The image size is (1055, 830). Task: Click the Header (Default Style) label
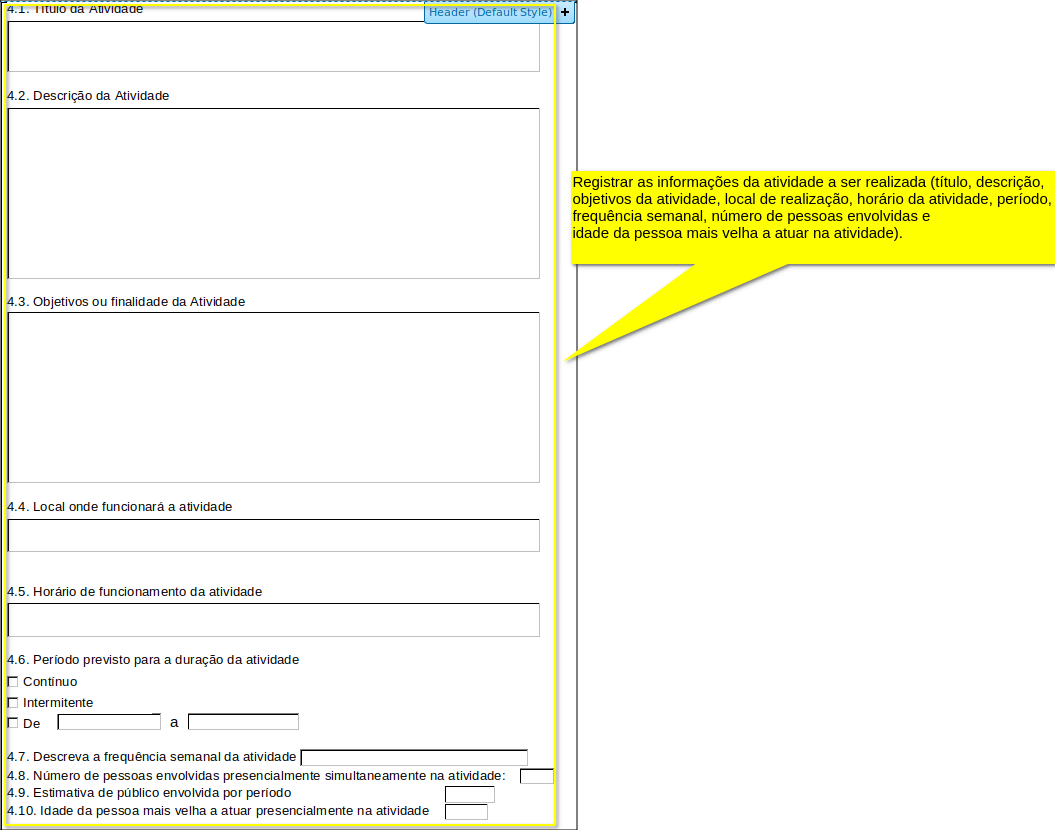[x=490, y=12]
